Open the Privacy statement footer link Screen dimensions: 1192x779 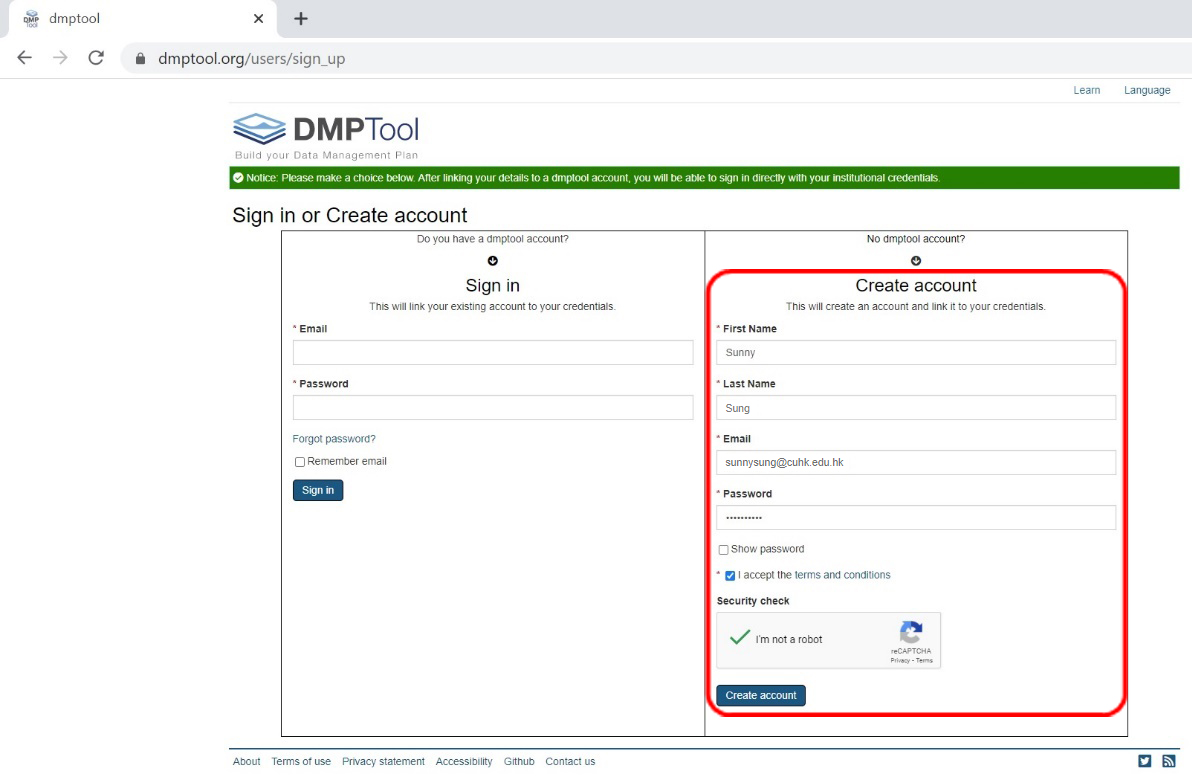[x=383, y=761]
